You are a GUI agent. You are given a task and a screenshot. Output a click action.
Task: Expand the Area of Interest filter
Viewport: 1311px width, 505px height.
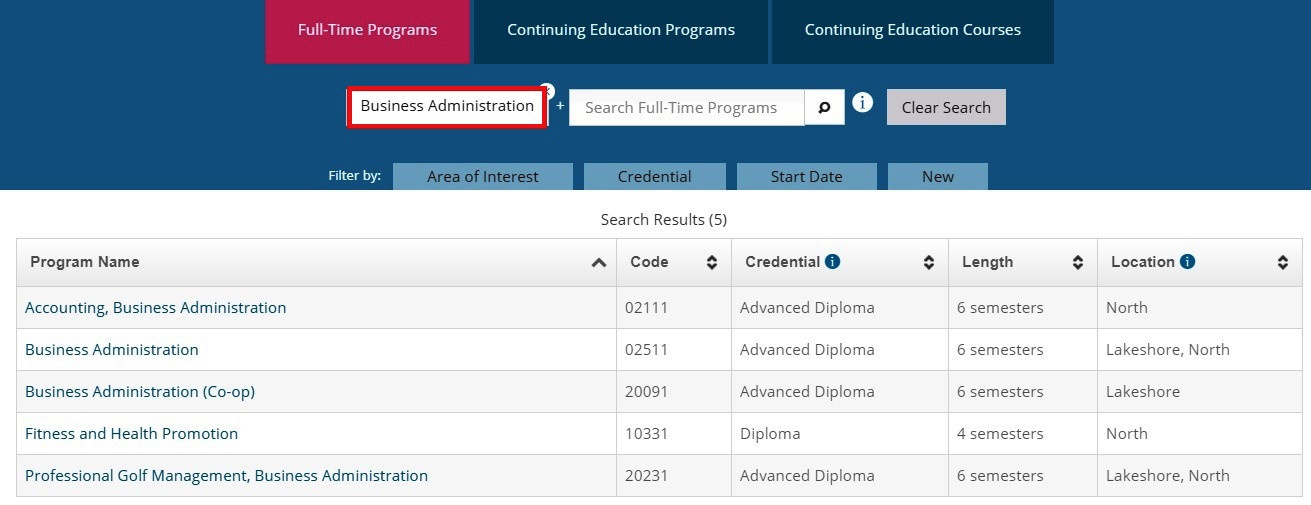coord(482,177)
